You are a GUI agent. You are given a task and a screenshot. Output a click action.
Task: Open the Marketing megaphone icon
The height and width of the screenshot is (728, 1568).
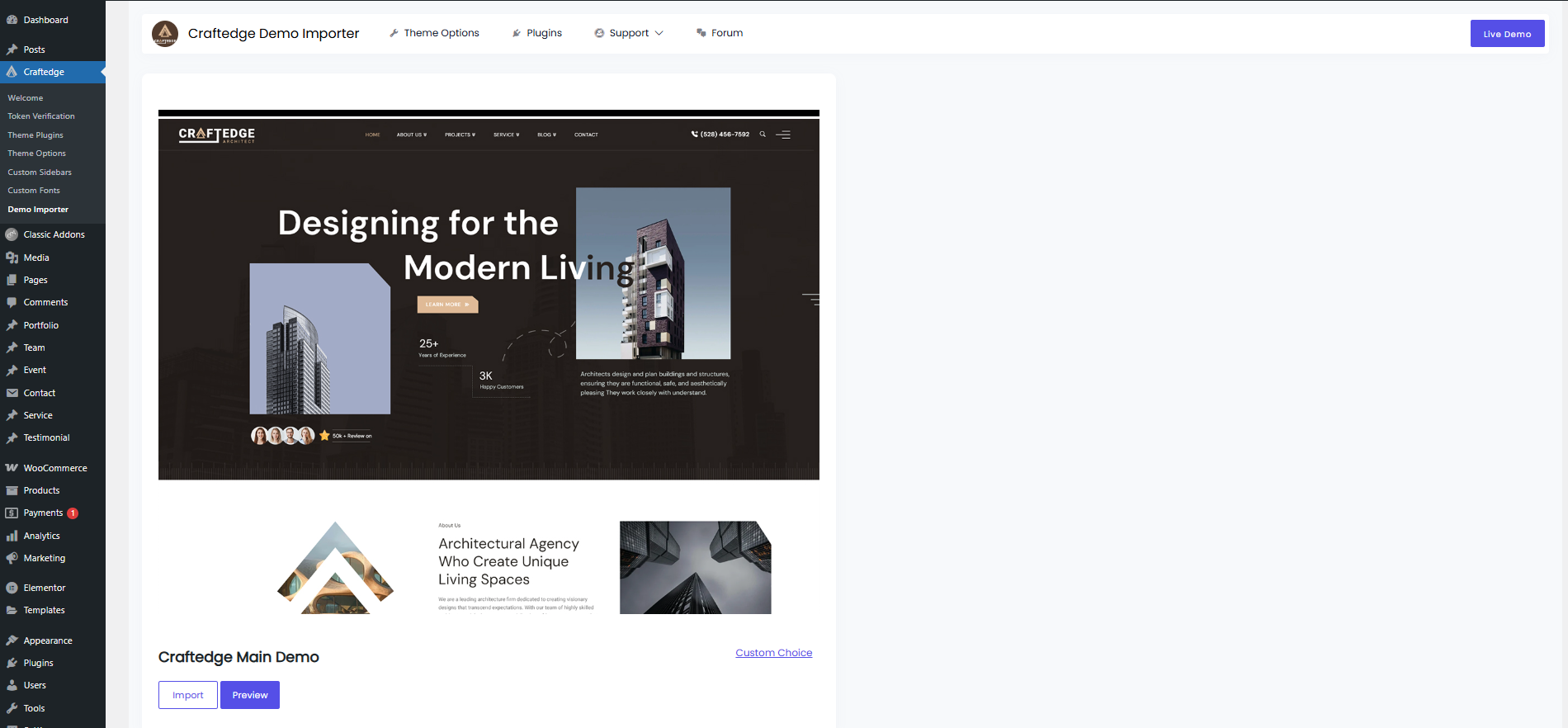pos(12,558)
